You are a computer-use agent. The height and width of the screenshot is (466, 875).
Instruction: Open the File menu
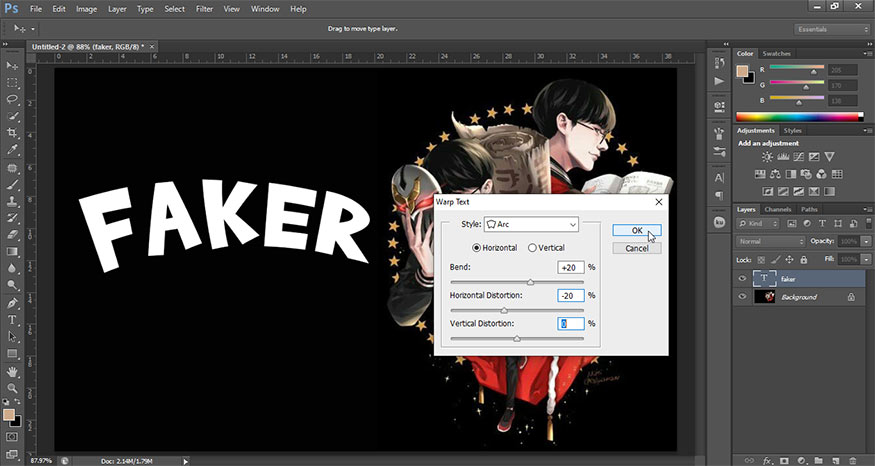tap(36, 9)
